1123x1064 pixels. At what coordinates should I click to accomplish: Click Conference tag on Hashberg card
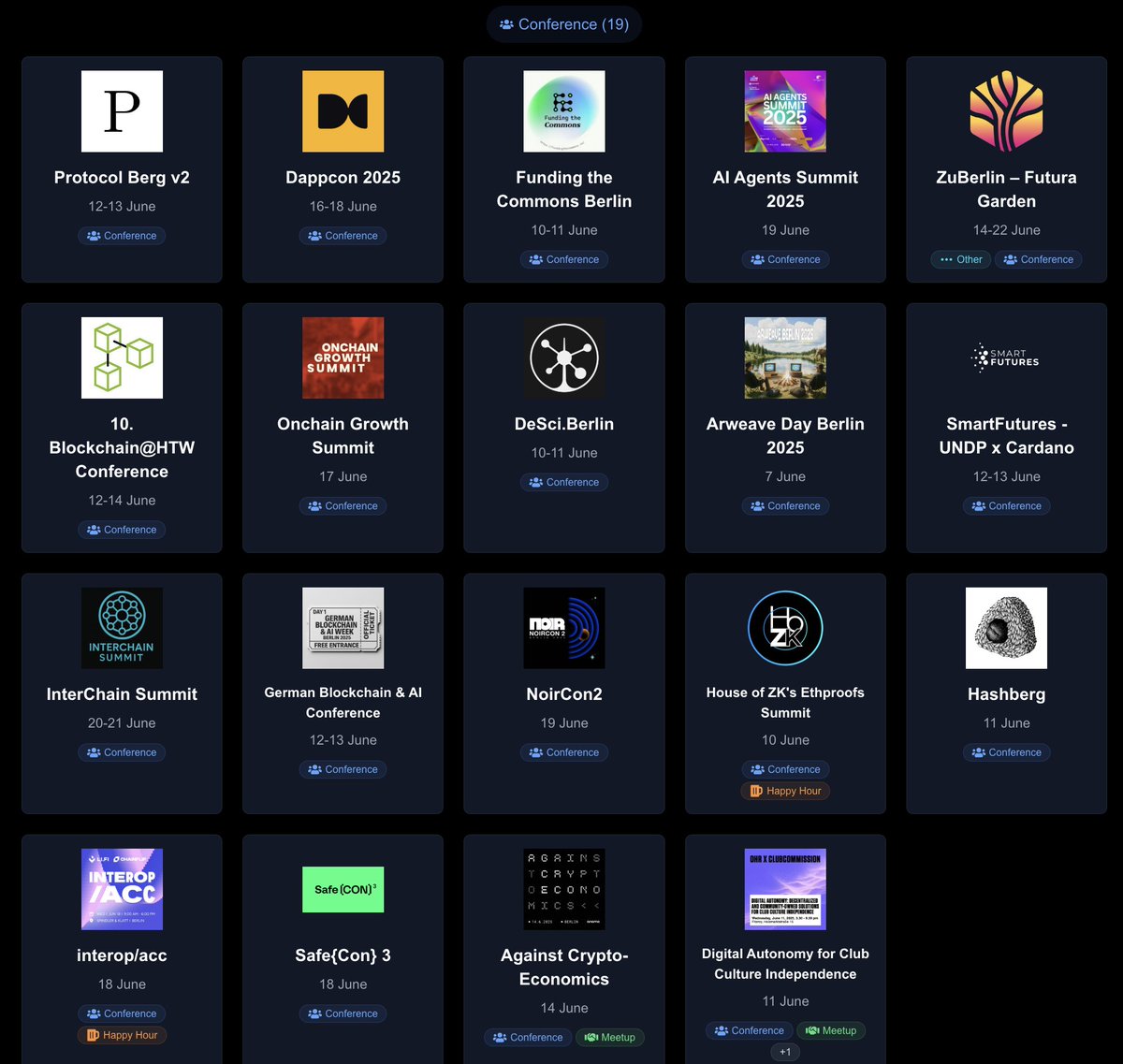[x=1006, y=752]
